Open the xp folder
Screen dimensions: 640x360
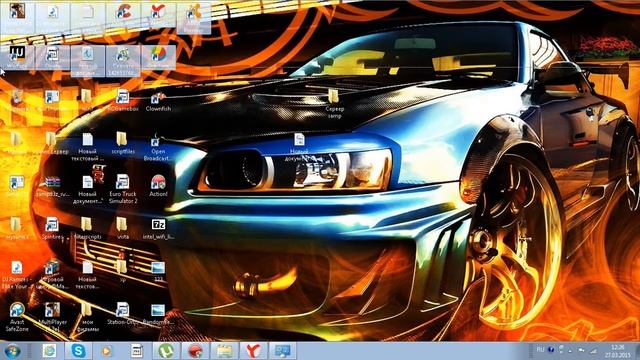pyautogui.click(x=122, y=271)
